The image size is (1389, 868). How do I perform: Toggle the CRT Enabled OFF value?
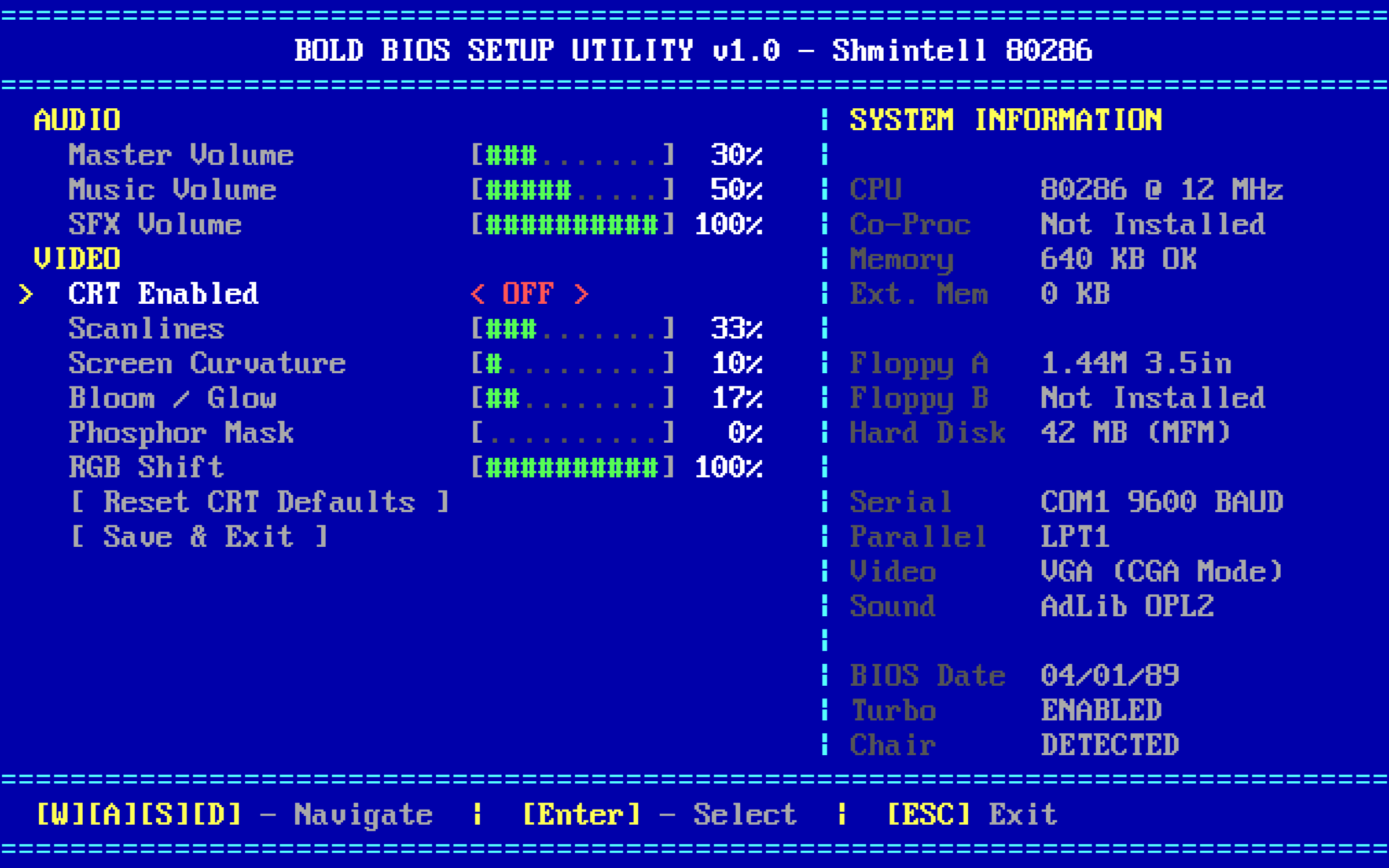coord(528,294)
